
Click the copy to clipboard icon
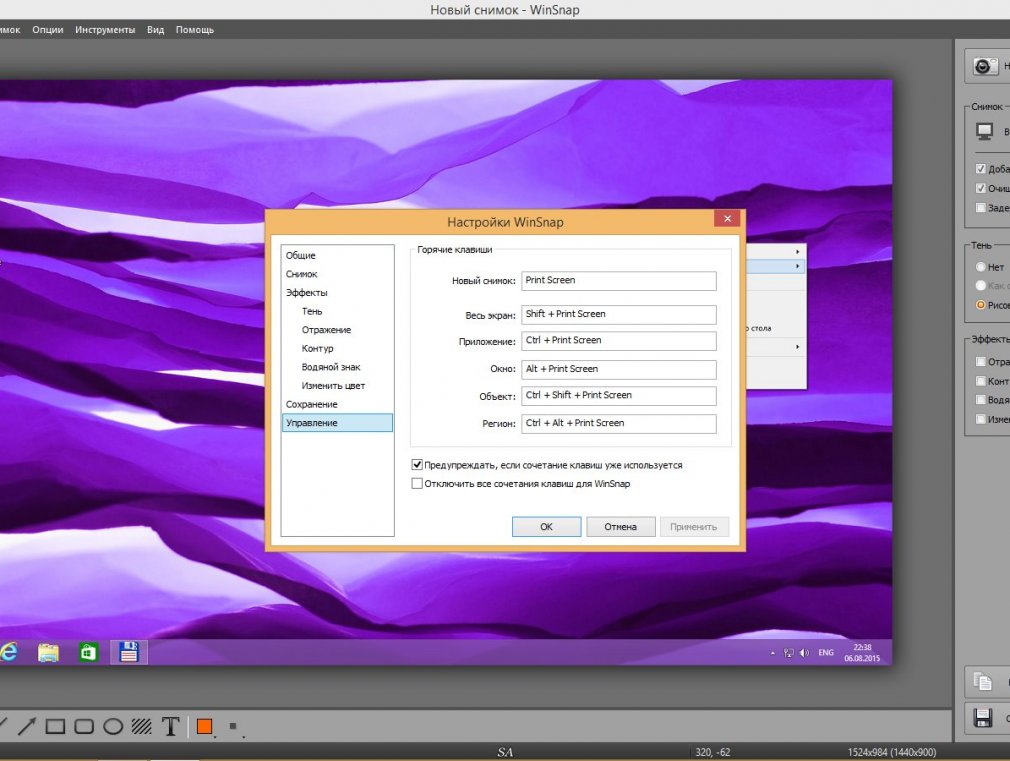[x=983, y=680]
